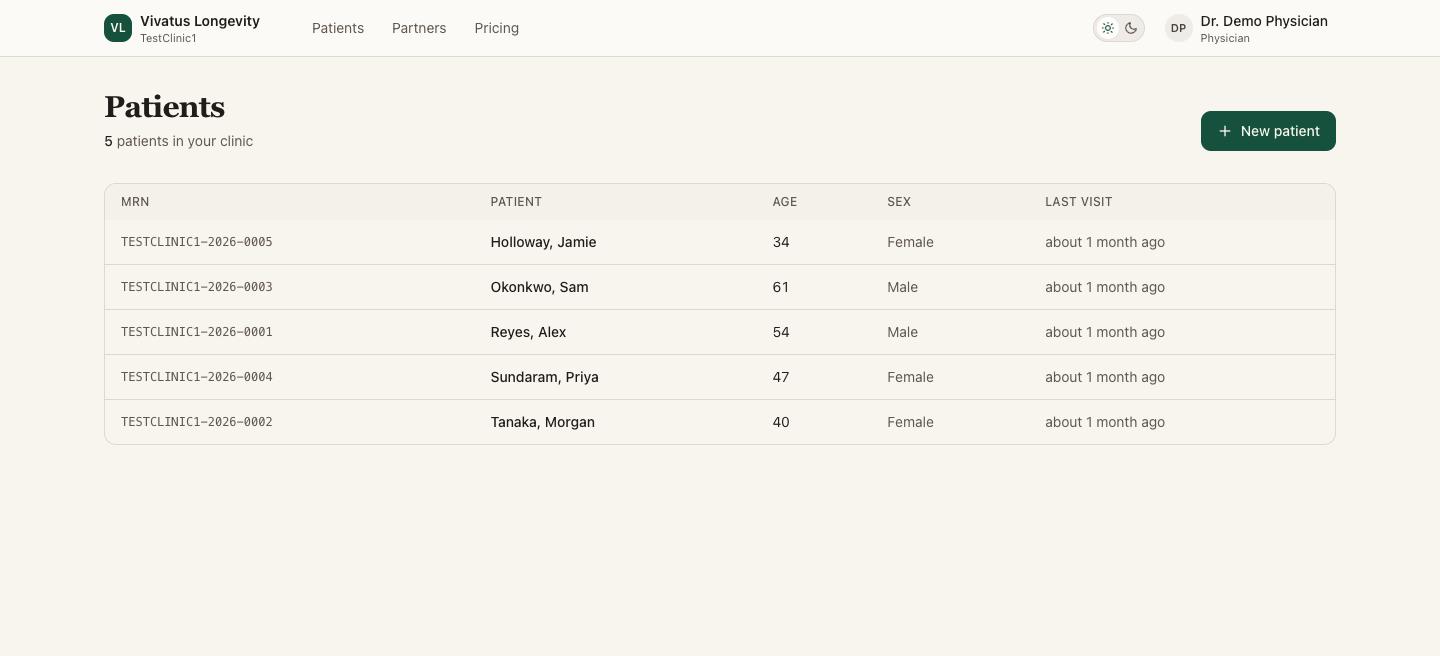Viewport: 1440px width, 656px height.
Task: Open the Patients nav item
Action: tap(338, 28)
